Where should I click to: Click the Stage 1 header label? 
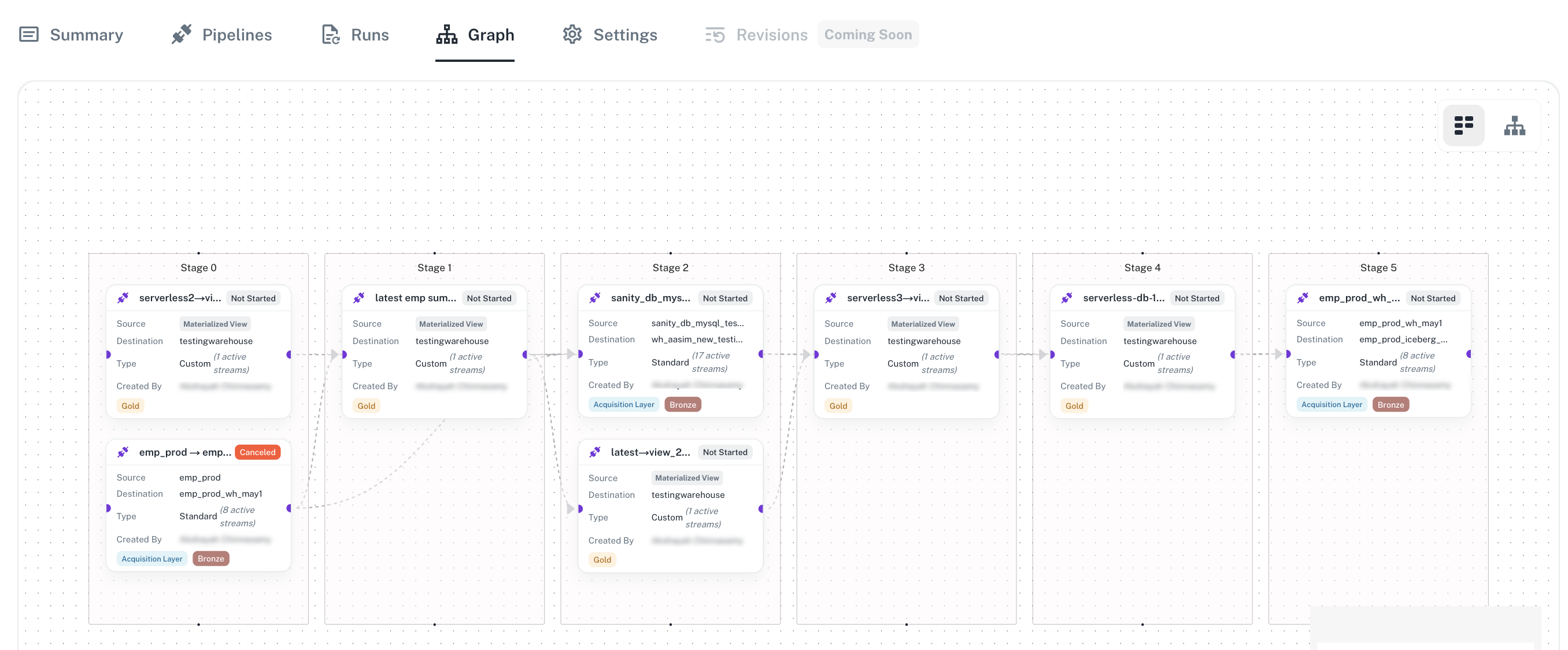click(x=435, y=268)
